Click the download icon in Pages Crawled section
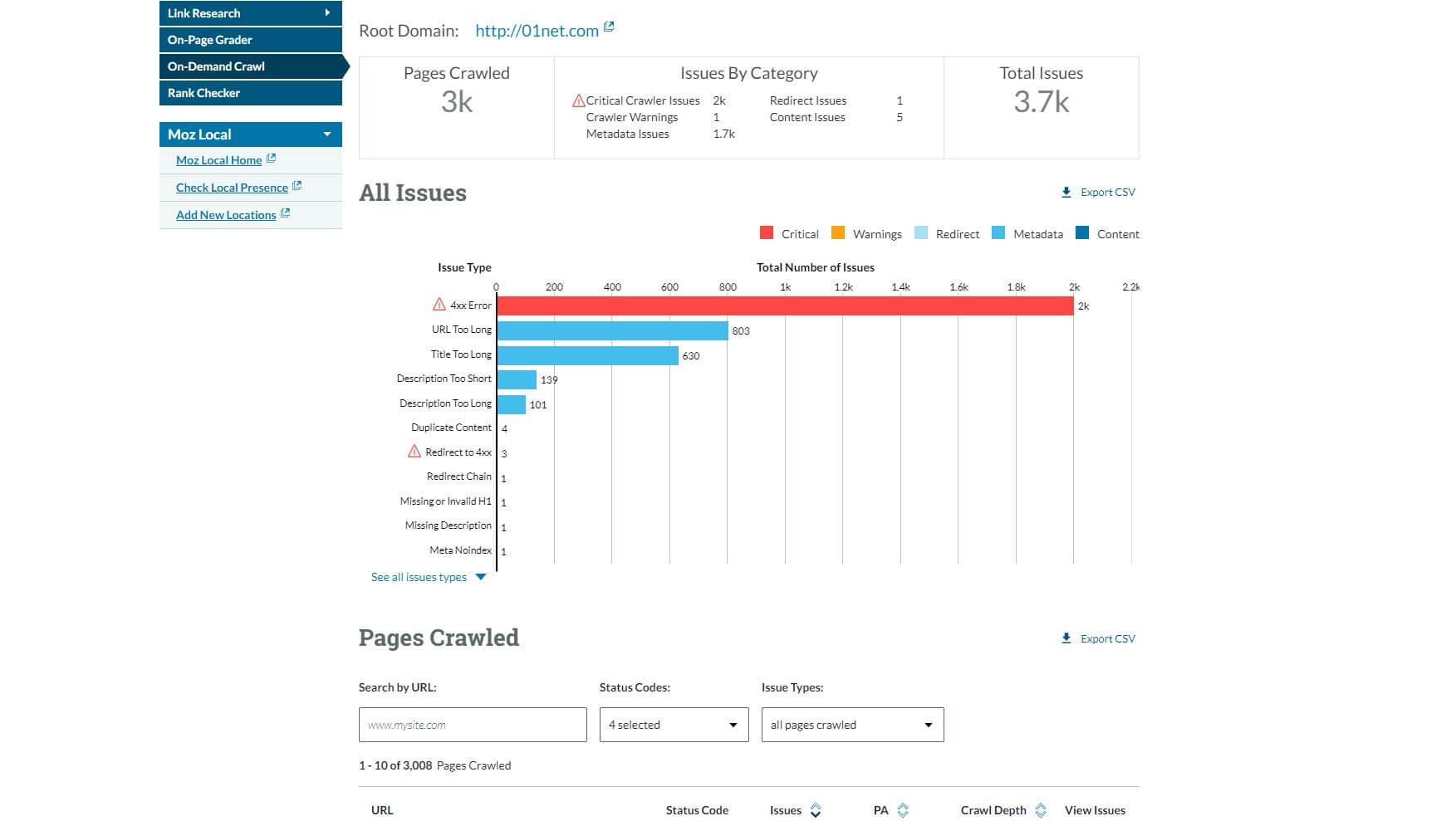The width and height of the screenshot is (1456, 821). tap(1066, 638)
